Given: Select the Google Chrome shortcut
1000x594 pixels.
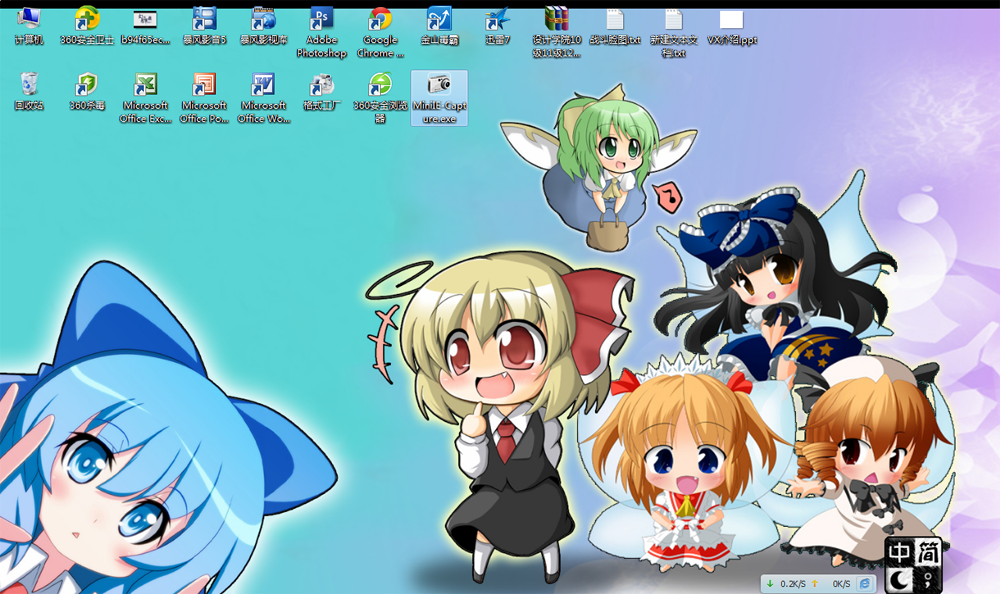Looking at the screenshot, I should click(x=380, y=33).
